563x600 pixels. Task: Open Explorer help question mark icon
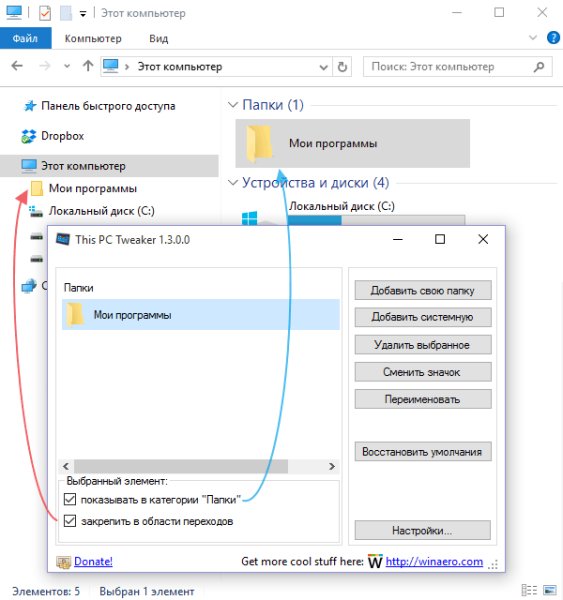(553, 38)
